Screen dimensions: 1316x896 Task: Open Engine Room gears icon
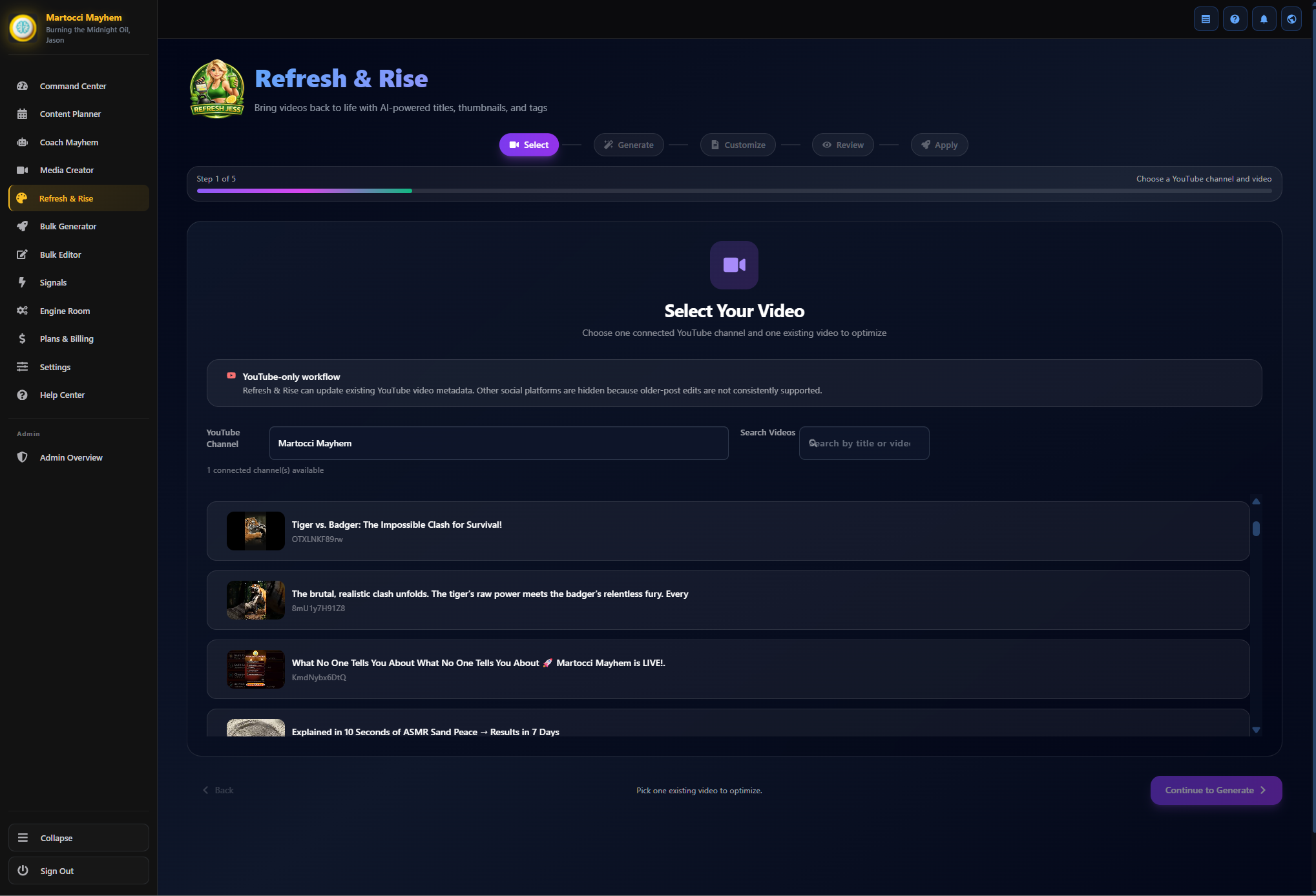pos(22,311)
